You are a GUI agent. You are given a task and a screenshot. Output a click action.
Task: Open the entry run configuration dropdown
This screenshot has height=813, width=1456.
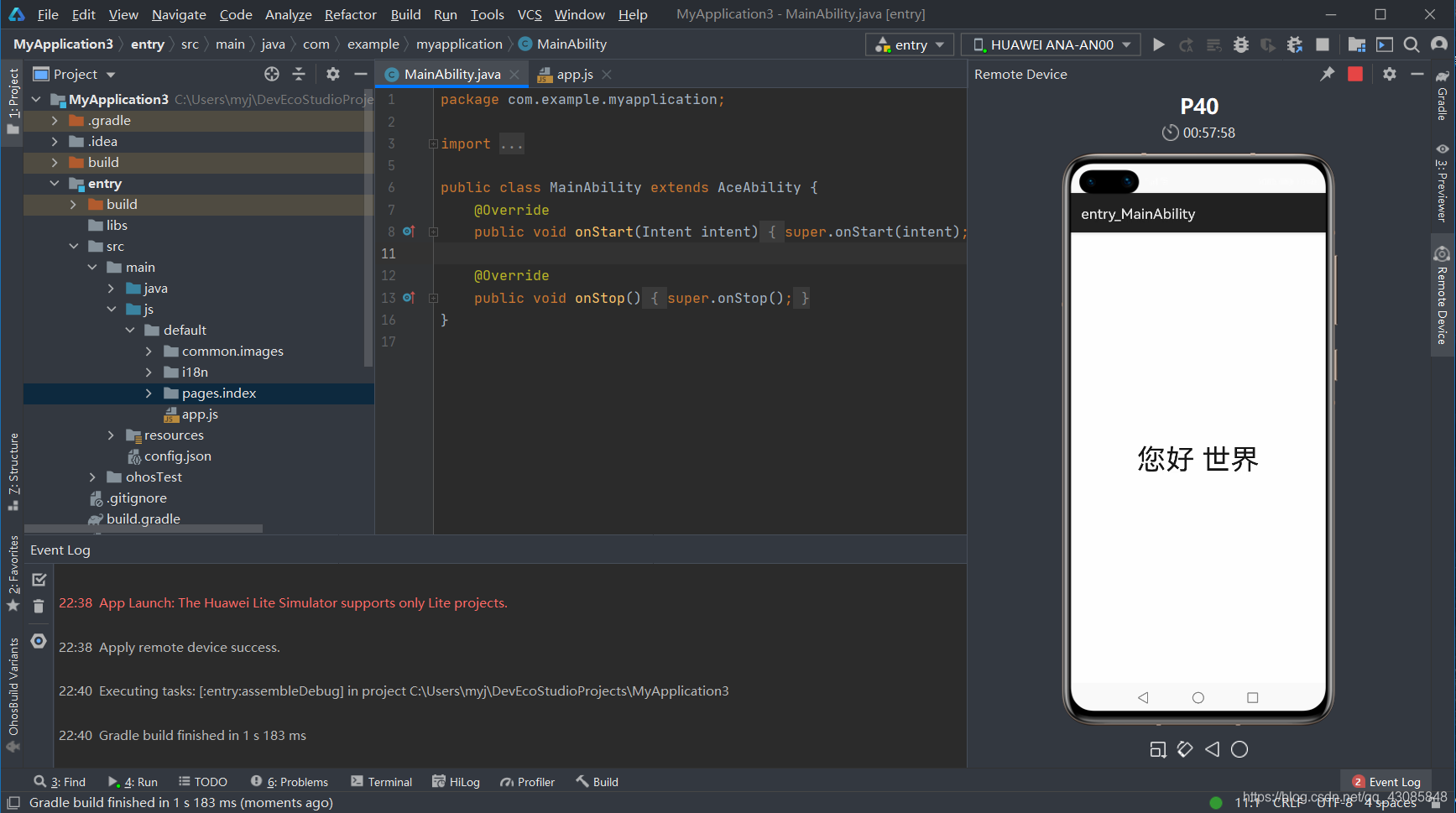click(x=910, y=44)
